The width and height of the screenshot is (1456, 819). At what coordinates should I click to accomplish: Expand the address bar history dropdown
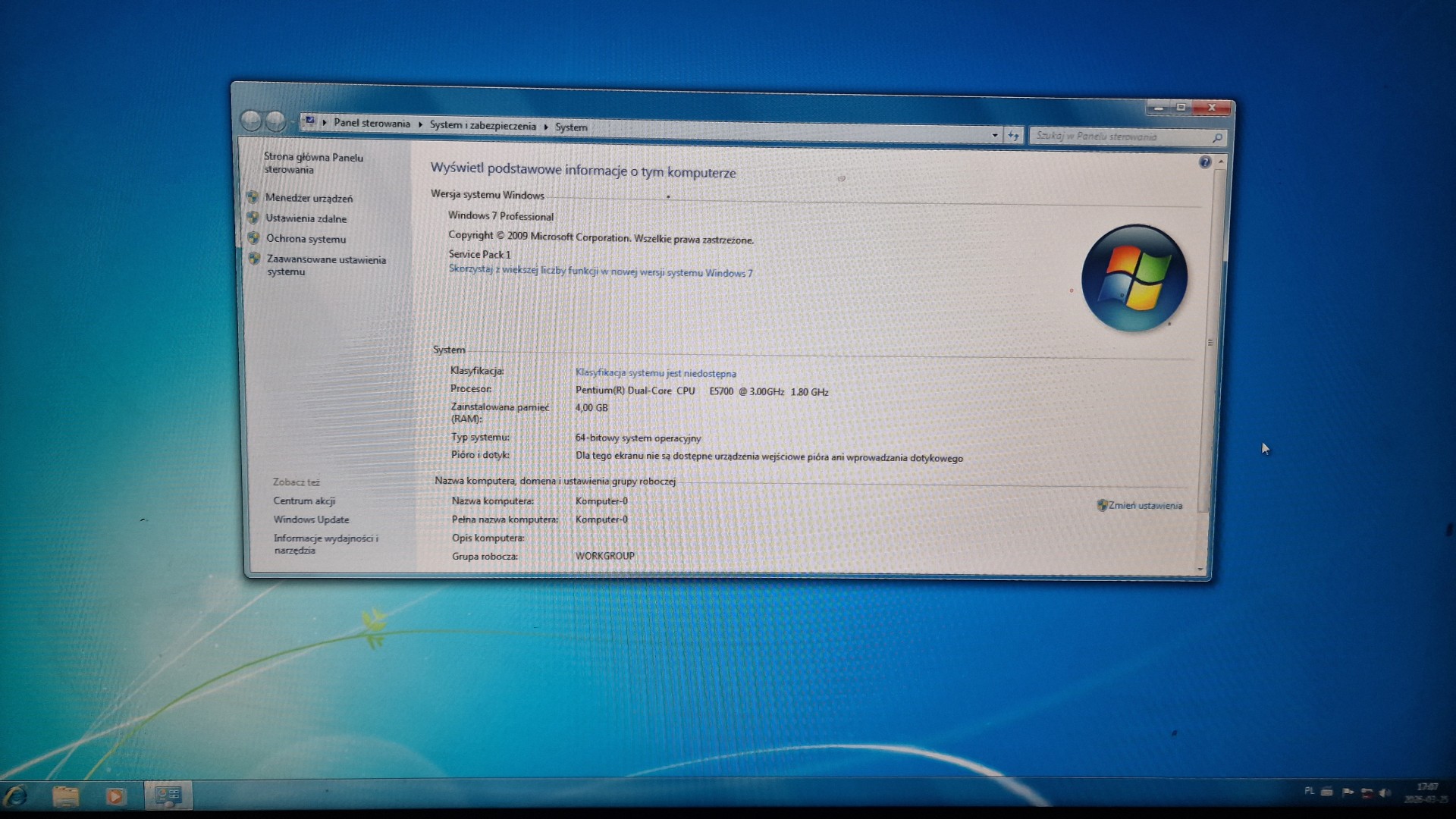click(x=994, y=135)
